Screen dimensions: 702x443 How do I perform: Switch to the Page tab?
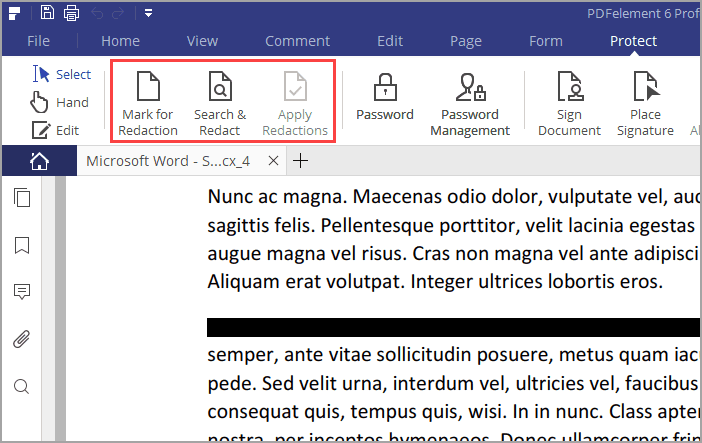466,41
